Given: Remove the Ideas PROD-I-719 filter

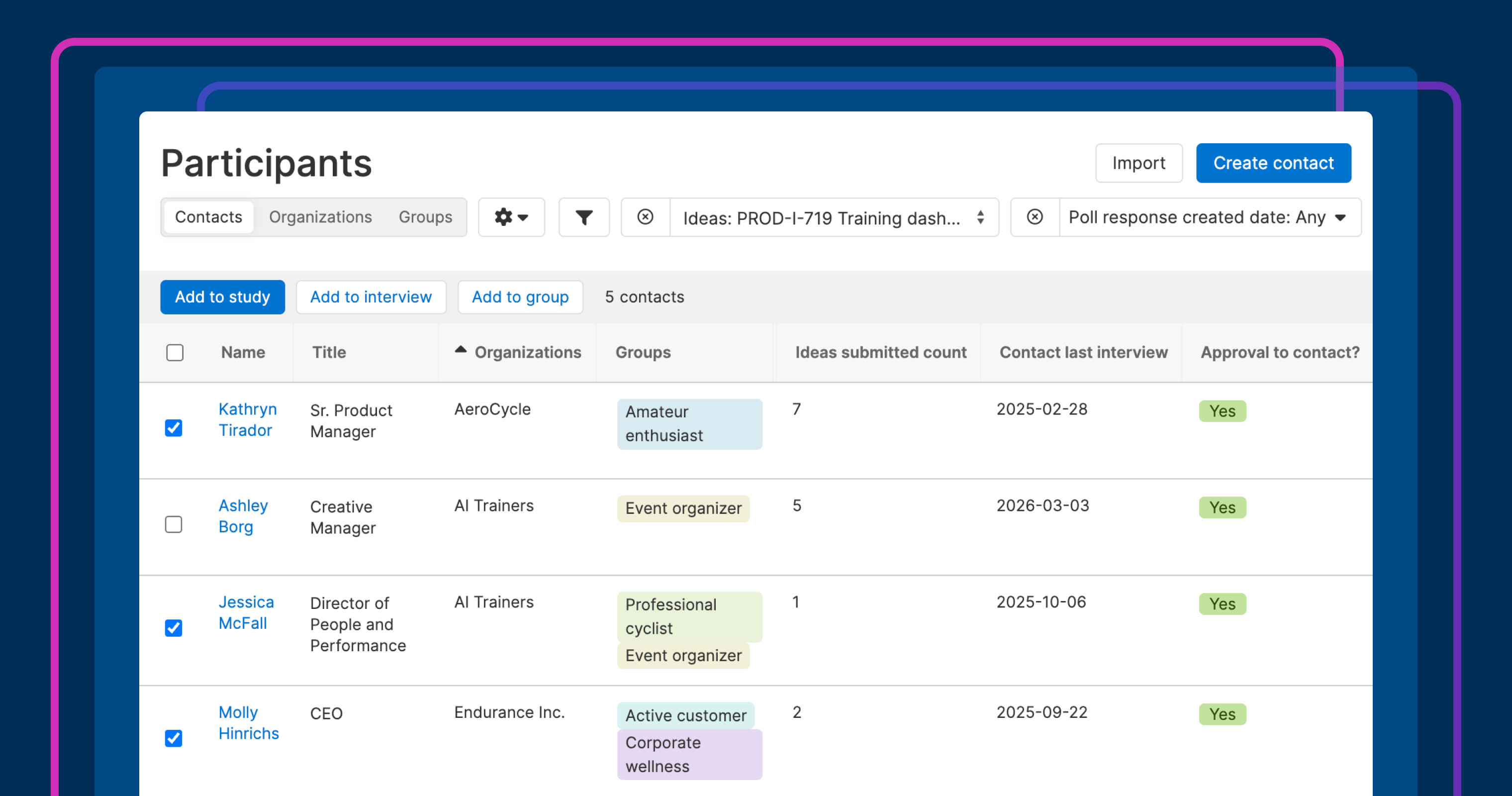Looking at the screenshot, I should [x=646, y=217].
